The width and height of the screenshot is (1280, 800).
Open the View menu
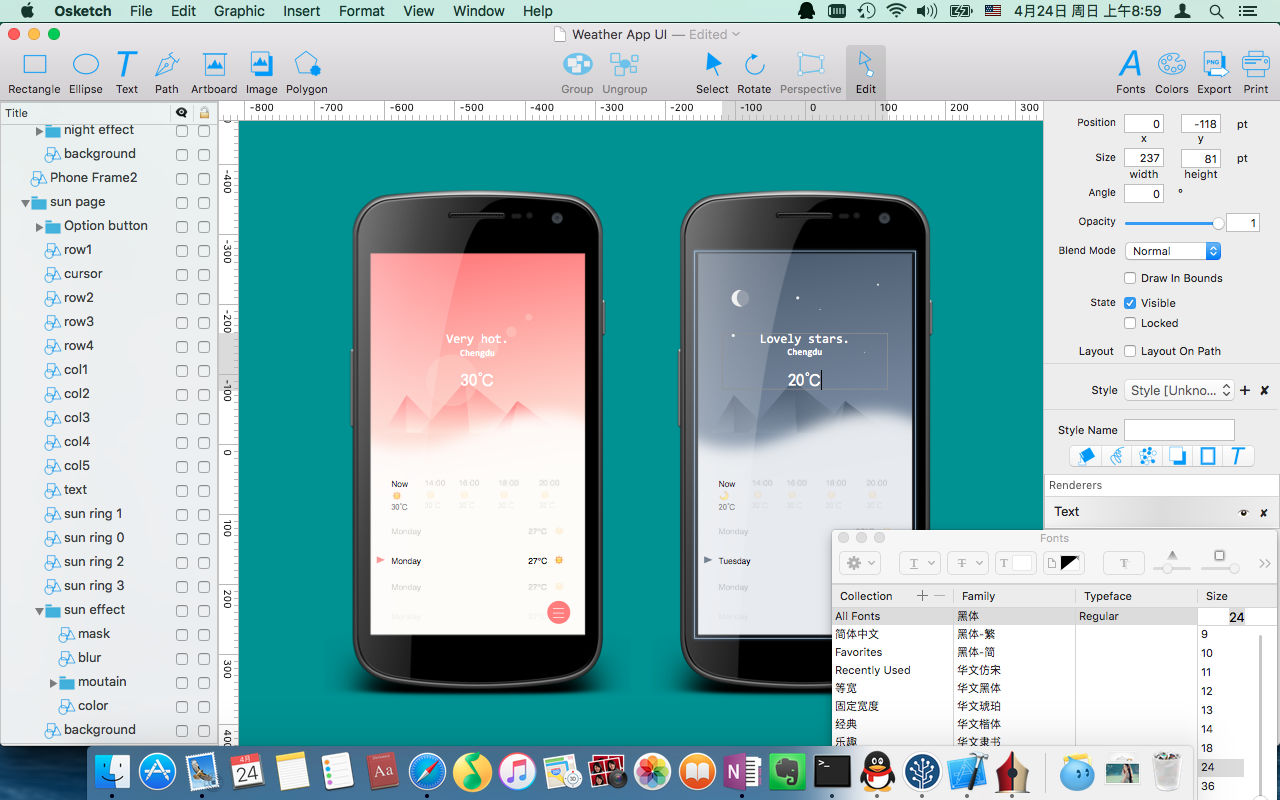[419, 11]
